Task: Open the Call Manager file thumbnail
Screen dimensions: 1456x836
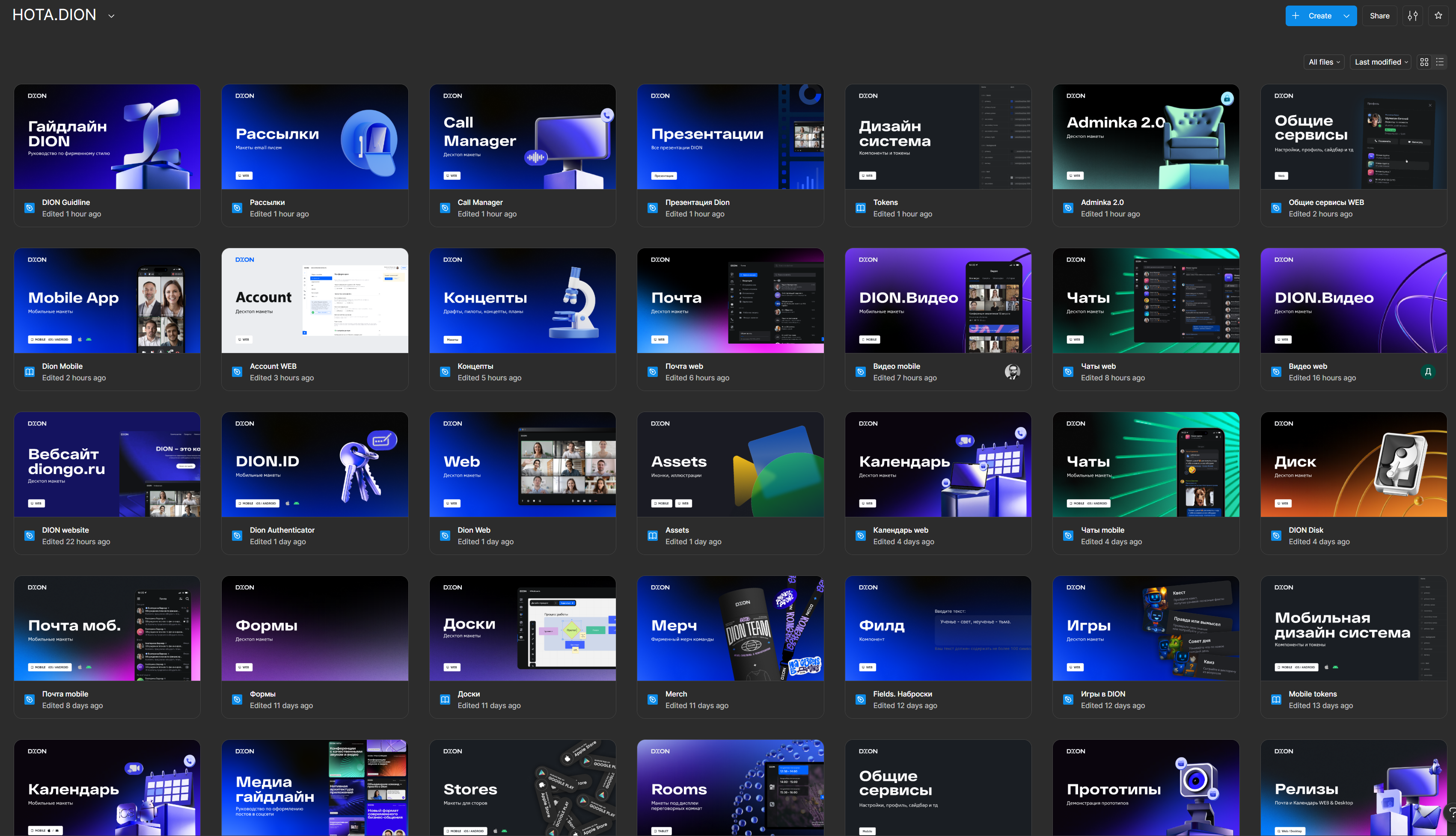Action: [522, 136]
